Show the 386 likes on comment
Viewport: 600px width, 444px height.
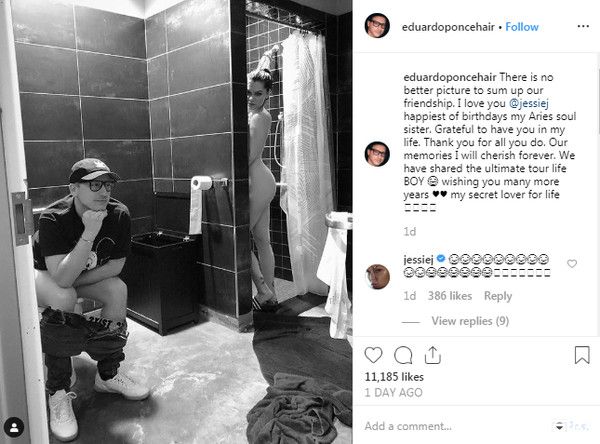(x=450, y=296)
